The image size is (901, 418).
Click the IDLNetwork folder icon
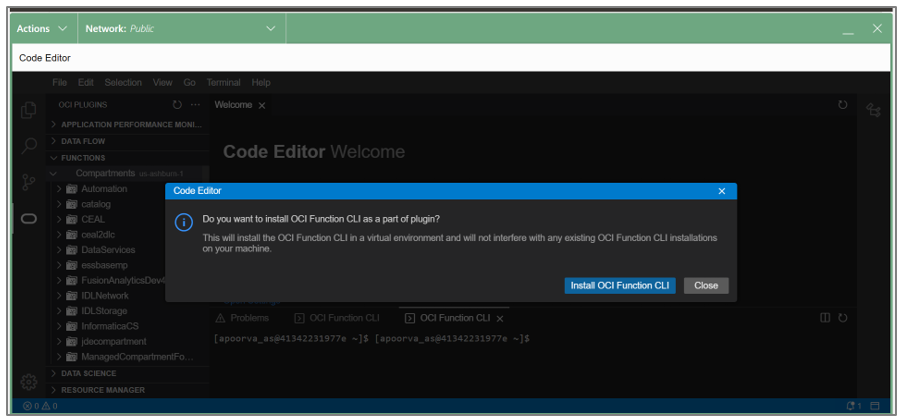pos(72,296)
